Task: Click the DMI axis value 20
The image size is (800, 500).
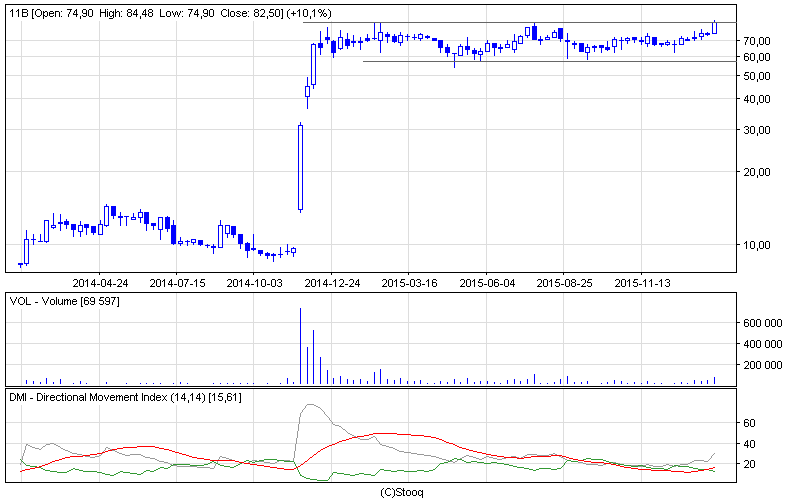Action: [749, 464]
